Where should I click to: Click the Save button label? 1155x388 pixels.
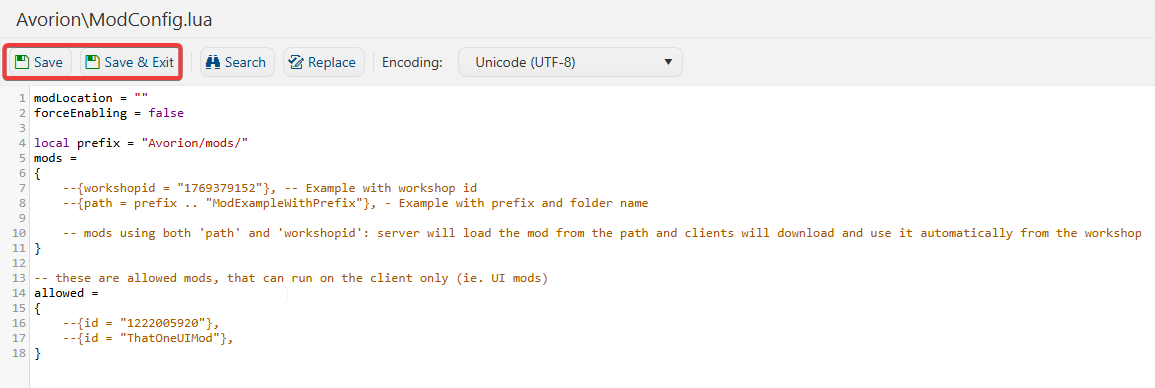click(x=48, y=62)
